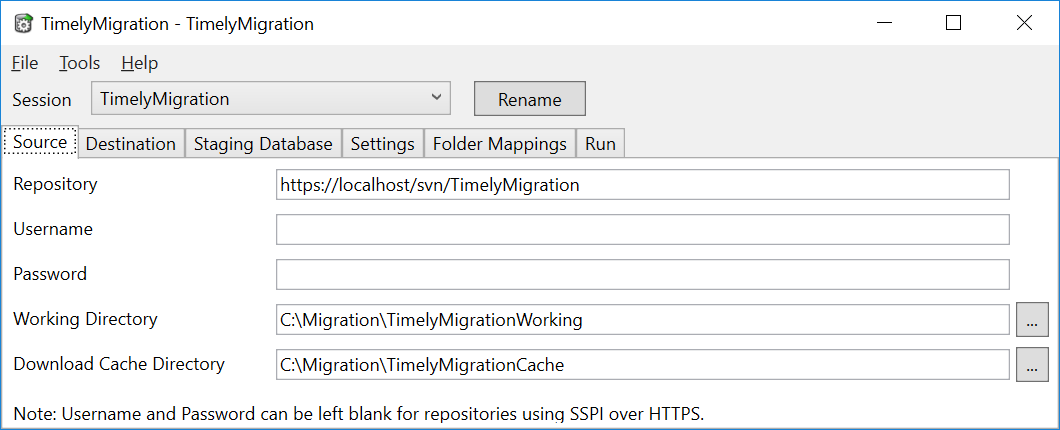The image size is (1060, 430).
Task: Select the Source tab
Action: click(x=40, y=142)
